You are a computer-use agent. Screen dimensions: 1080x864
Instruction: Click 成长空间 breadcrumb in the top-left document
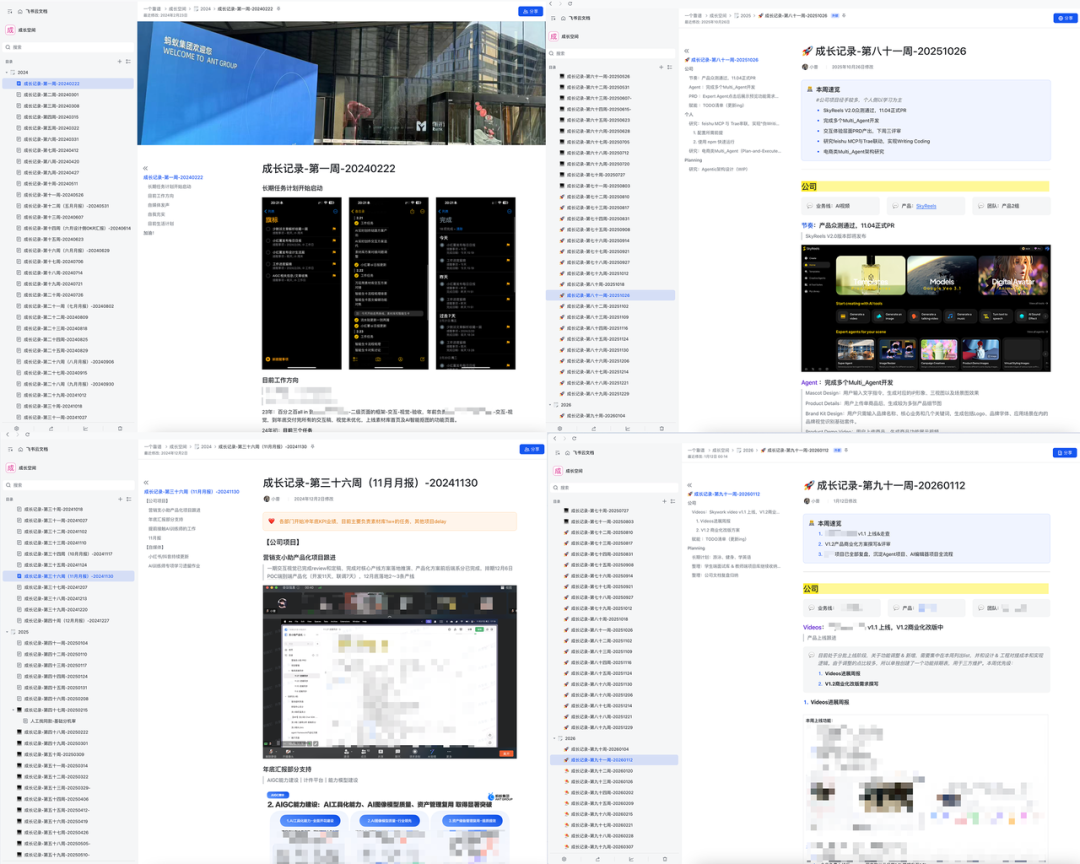[175, 9]
